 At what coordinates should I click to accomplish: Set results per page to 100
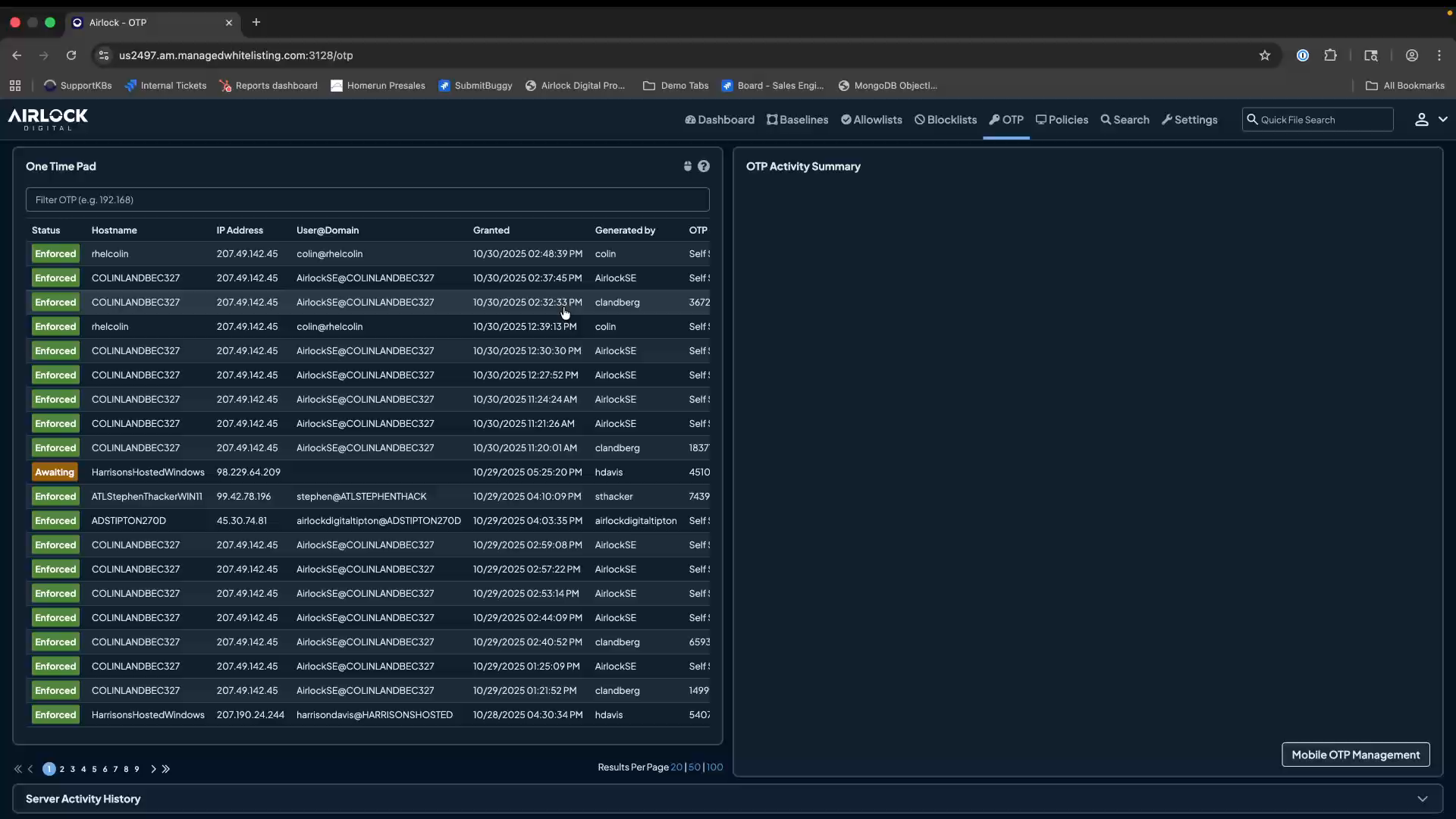coord(715,767)
